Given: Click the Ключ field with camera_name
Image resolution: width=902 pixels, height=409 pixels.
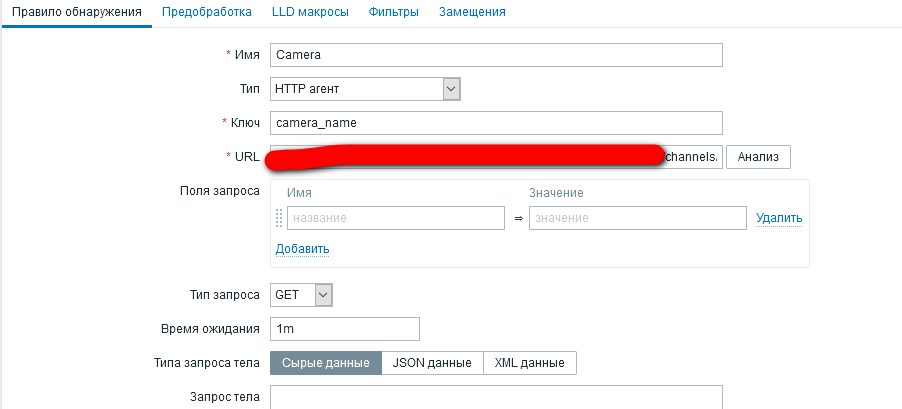Looking at the screenshot, I should 496,123.
